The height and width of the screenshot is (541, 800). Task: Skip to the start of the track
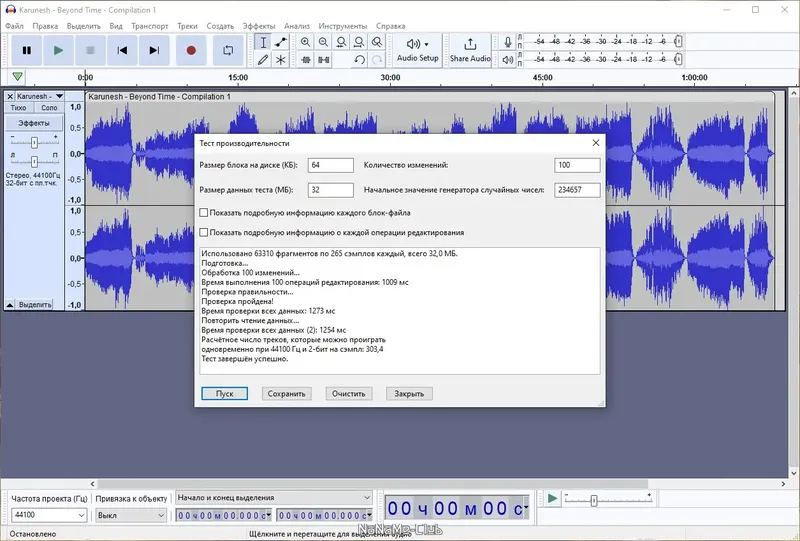coord(122,50)
